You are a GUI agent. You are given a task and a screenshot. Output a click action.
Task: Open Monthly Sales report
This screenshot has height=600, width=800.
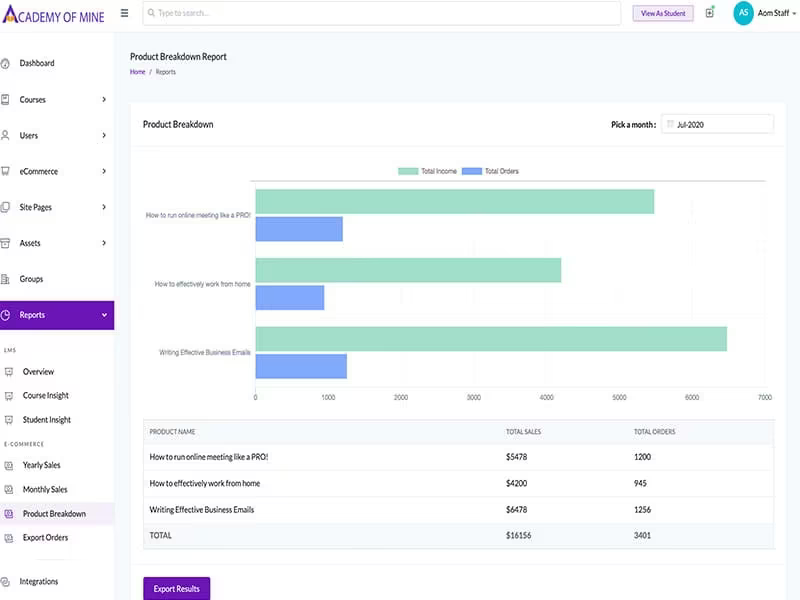point(45,489)
